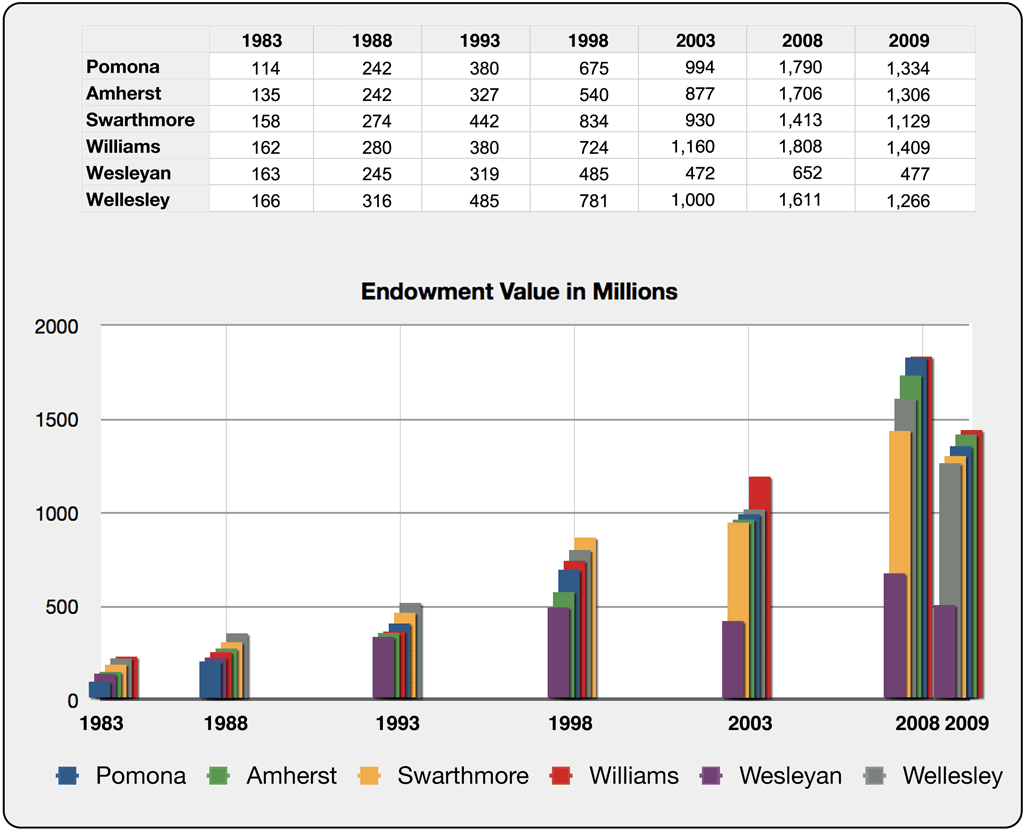The image size is (1024, 831).
Task: Select the Wesleyan table row header
Action: pyautogui.click(x=146, y=173)
